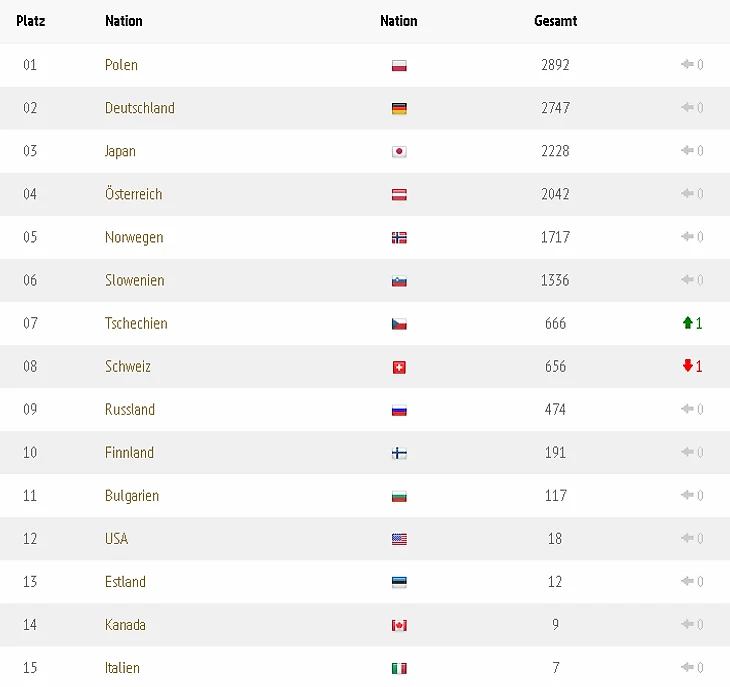Screen dimensions: 730x687
Task: Click the Estland nation link
Action: click(125, 581)
